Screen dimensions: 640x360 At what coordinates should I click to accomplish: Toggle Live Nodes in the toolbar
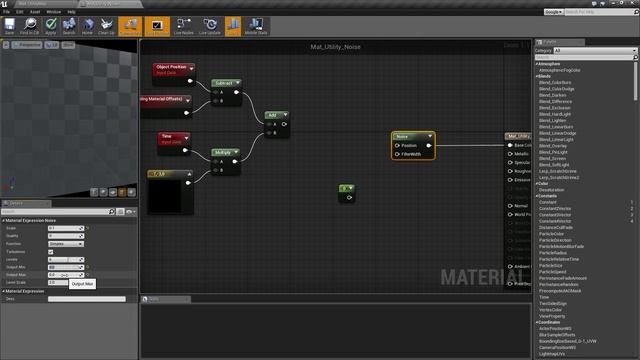click(x=184, y=26)
